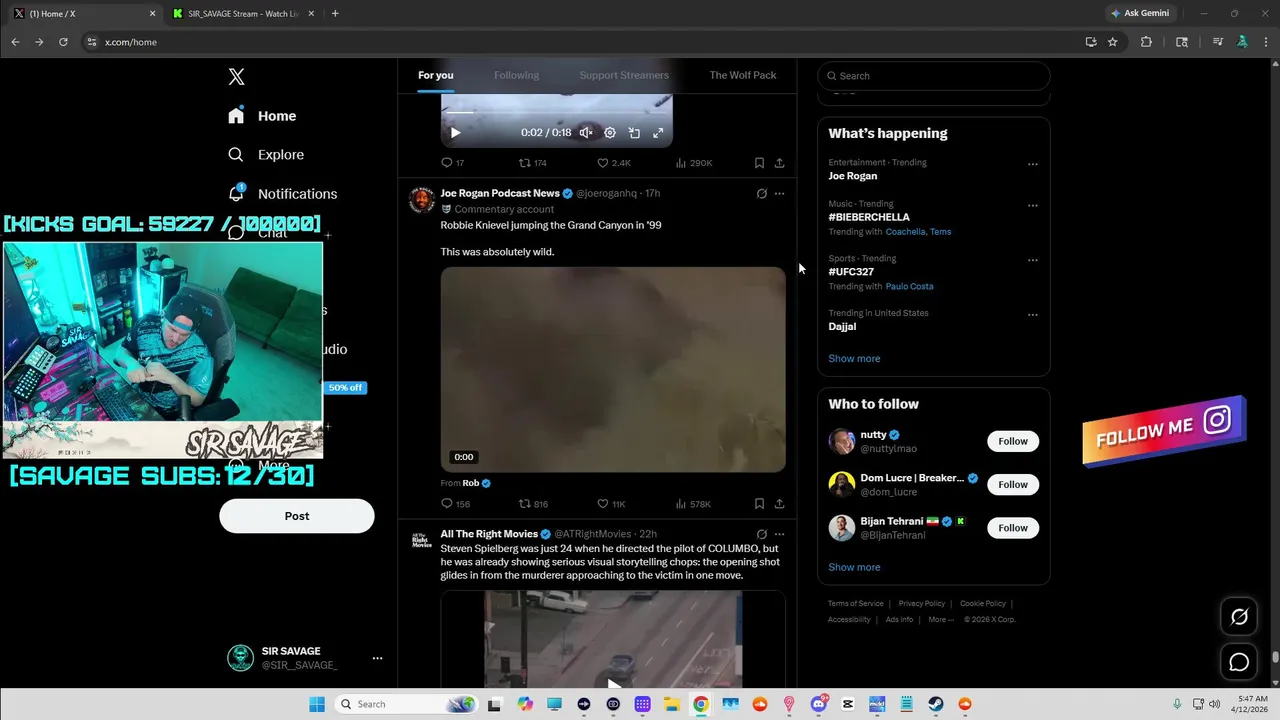Bookmark the post with 578K views

(759, 504)
